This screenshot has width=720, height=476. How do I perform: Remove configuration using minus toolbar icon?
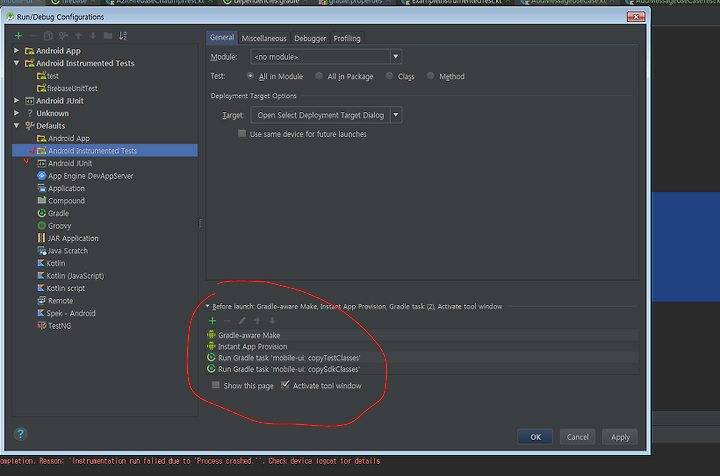33,36
